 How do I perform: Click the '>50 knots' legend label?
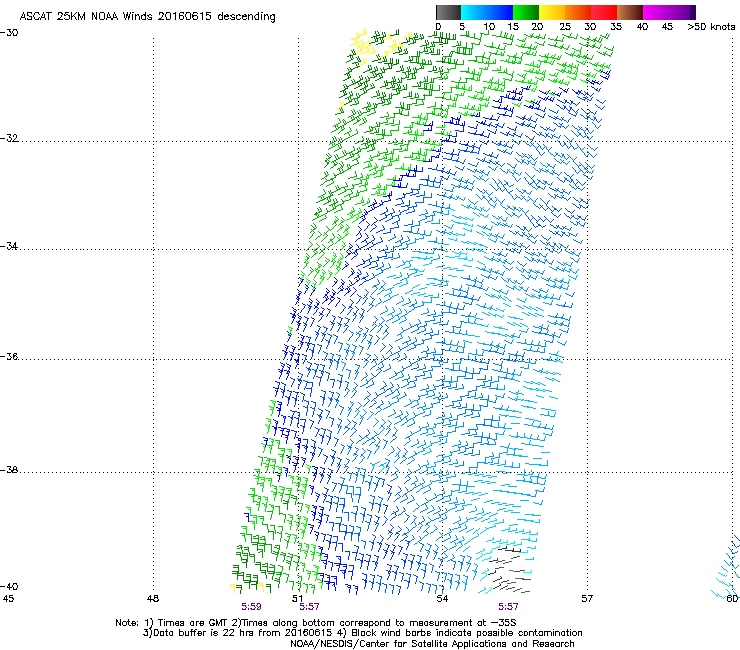click(x=711, y=26)
